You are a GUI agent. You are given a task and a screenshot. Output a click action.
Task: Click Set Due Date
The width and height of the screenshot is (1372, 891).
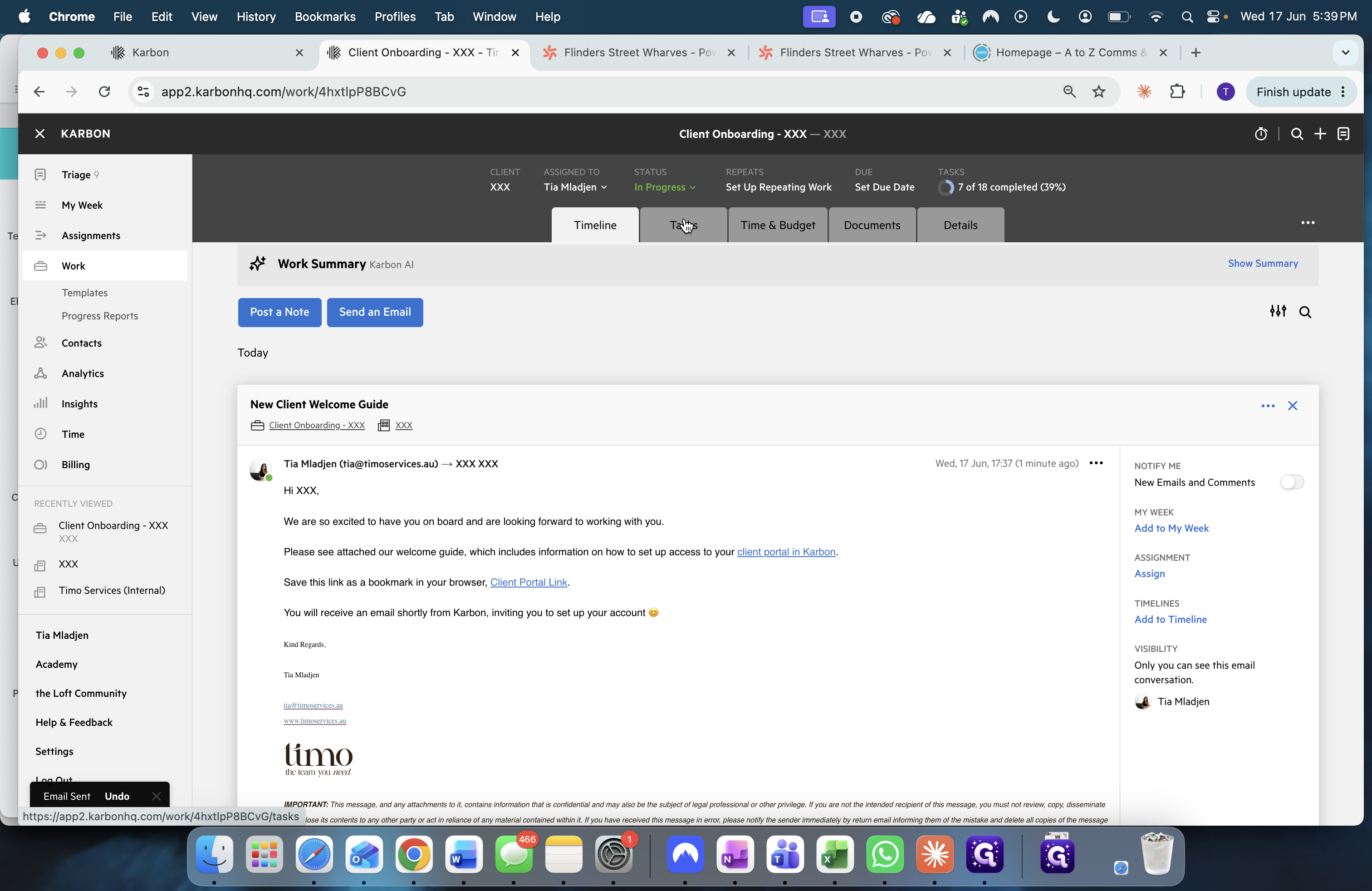coord(884,187)
